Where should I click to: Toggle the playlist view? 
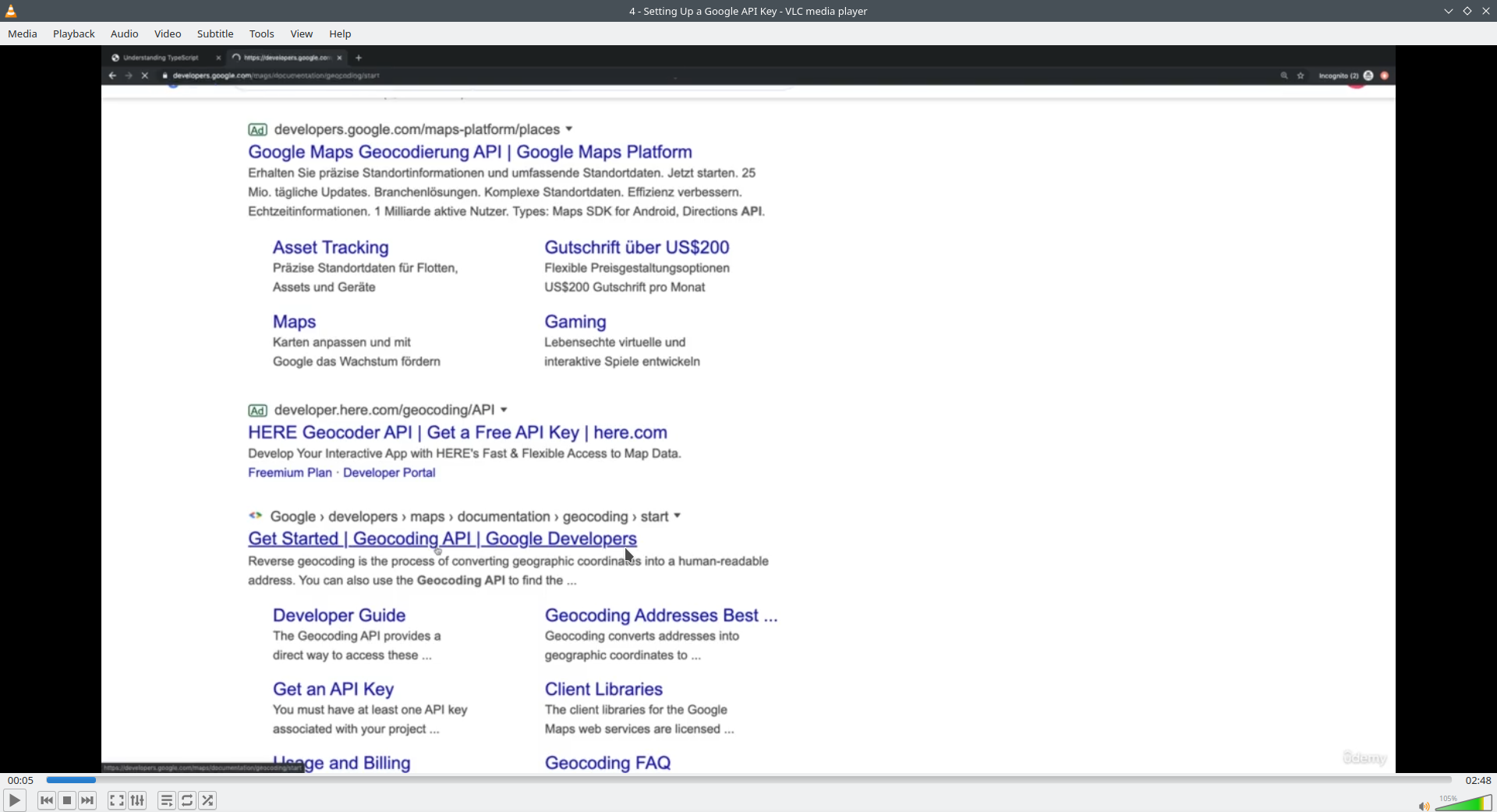tap(167, 800)
